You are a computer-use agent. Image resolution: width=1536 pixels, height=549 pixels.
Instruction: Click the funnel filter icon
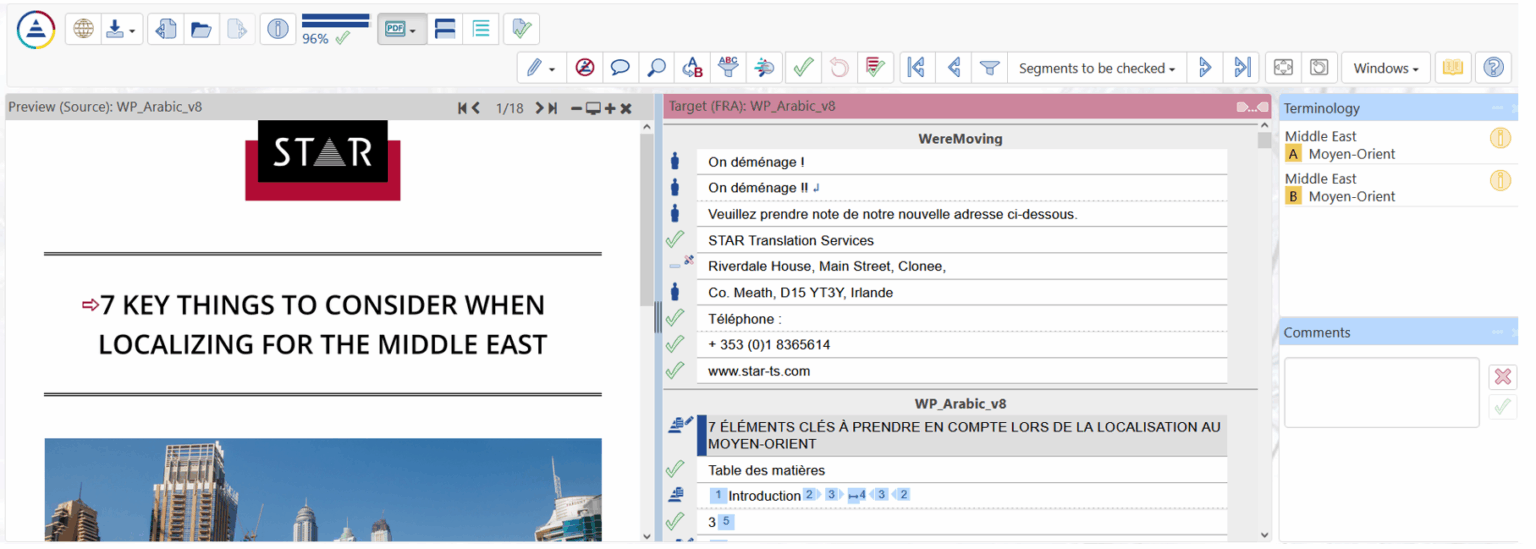[x=989, y=68]
